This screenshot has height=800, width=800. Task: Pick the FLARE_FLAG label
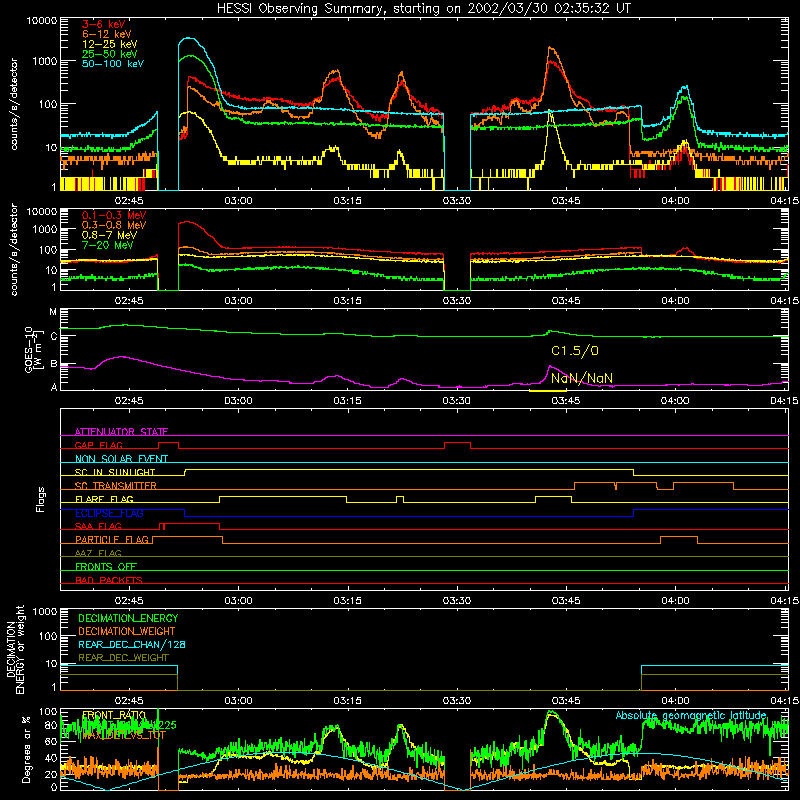pos(104,499)
